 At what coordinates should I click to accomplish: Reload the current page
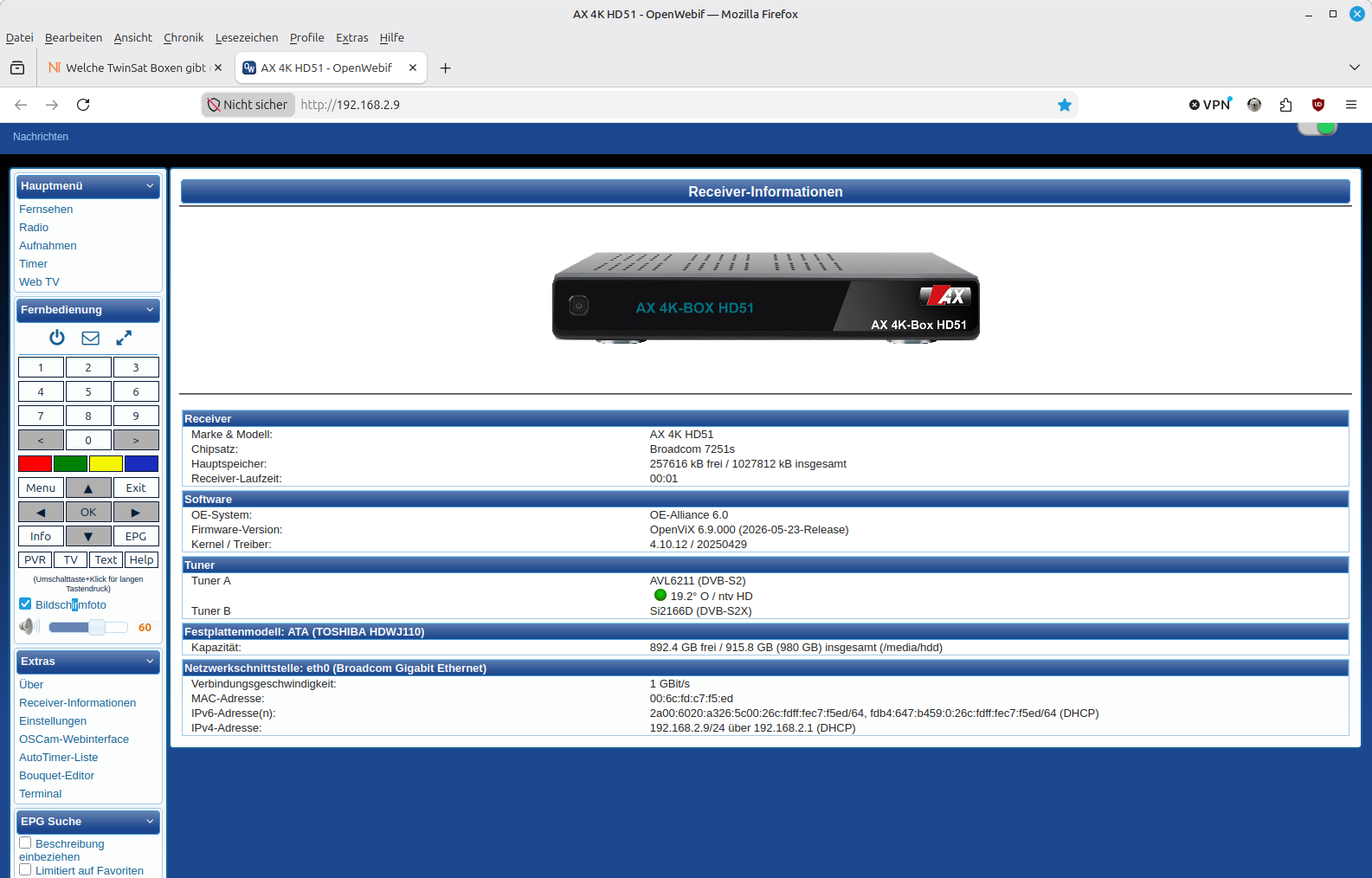83,105
